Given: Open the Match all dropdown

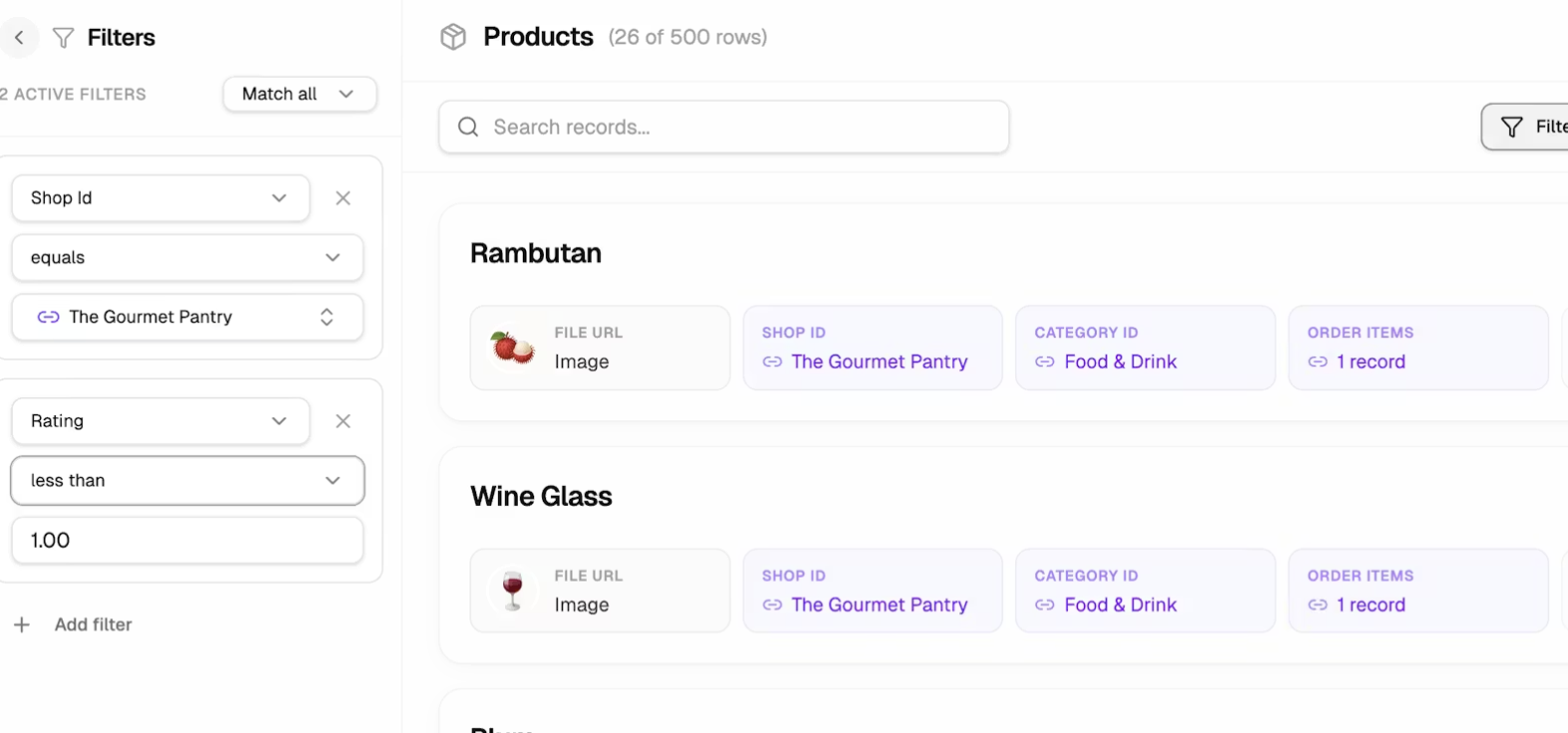Looking at the screenshot, I should [x=299, y=94].
